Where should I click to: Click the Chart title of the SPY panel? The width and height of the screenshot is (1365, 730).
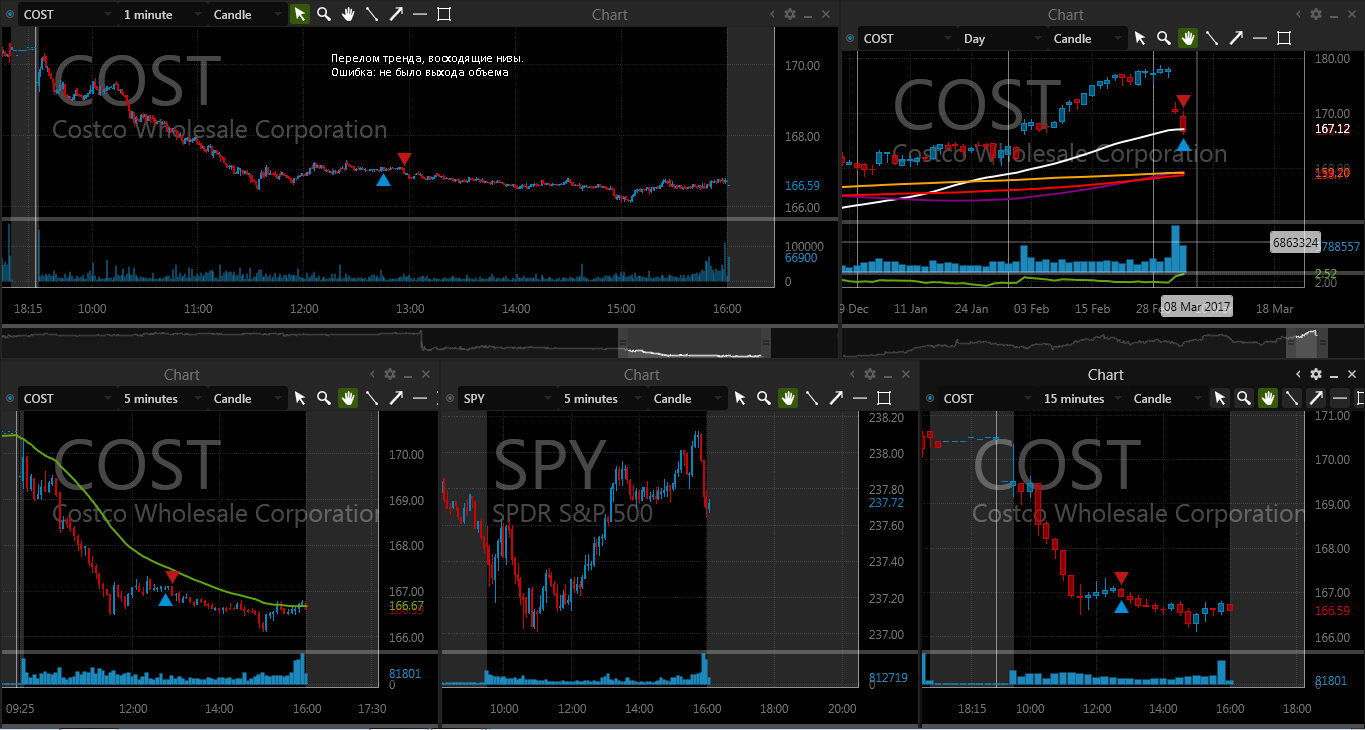[x=642, y=374]
